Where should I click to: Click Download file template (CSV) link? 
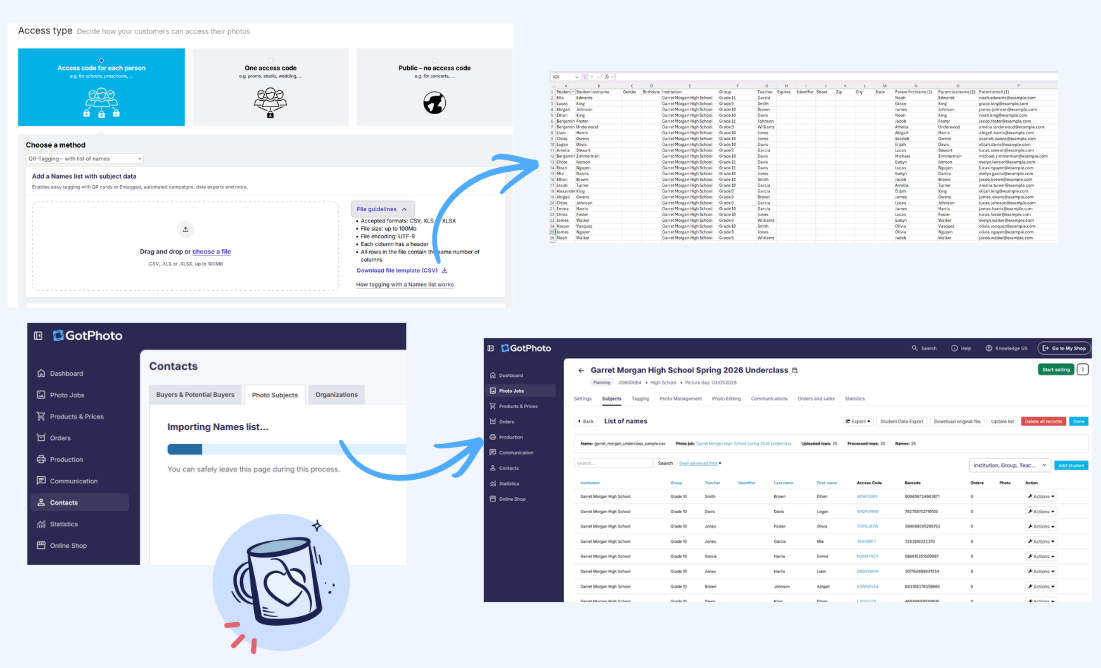pos(402,270)
